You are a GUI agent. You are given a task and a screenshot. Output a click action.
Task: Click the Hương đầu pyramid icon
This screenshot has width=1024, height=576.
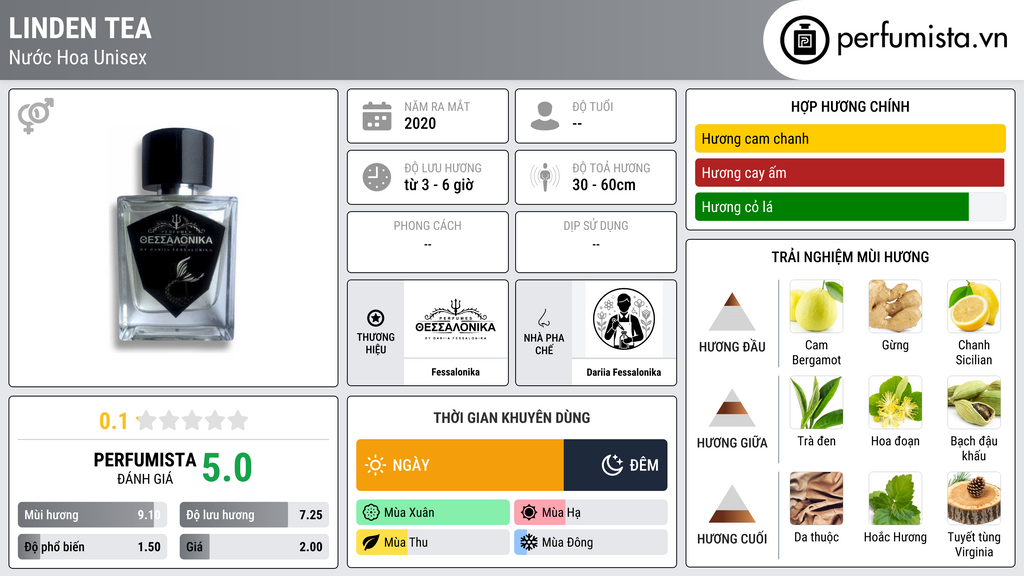[x=732, y=312]
